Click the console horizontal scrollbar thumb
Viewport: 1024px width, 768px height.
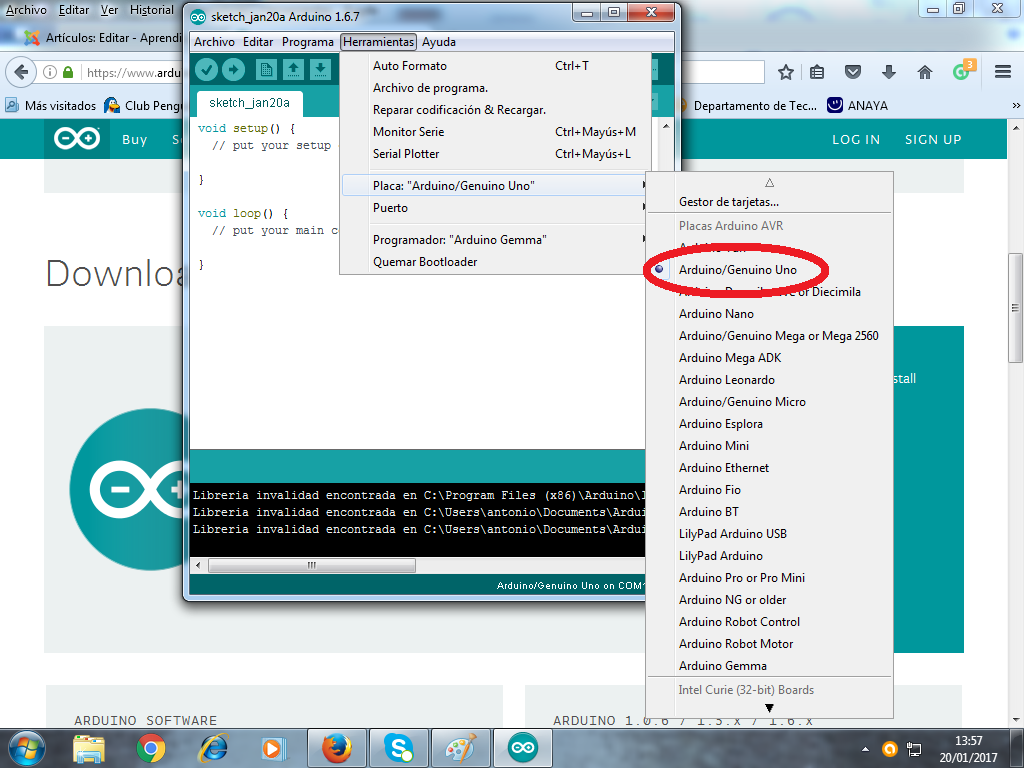coord(312,566)
